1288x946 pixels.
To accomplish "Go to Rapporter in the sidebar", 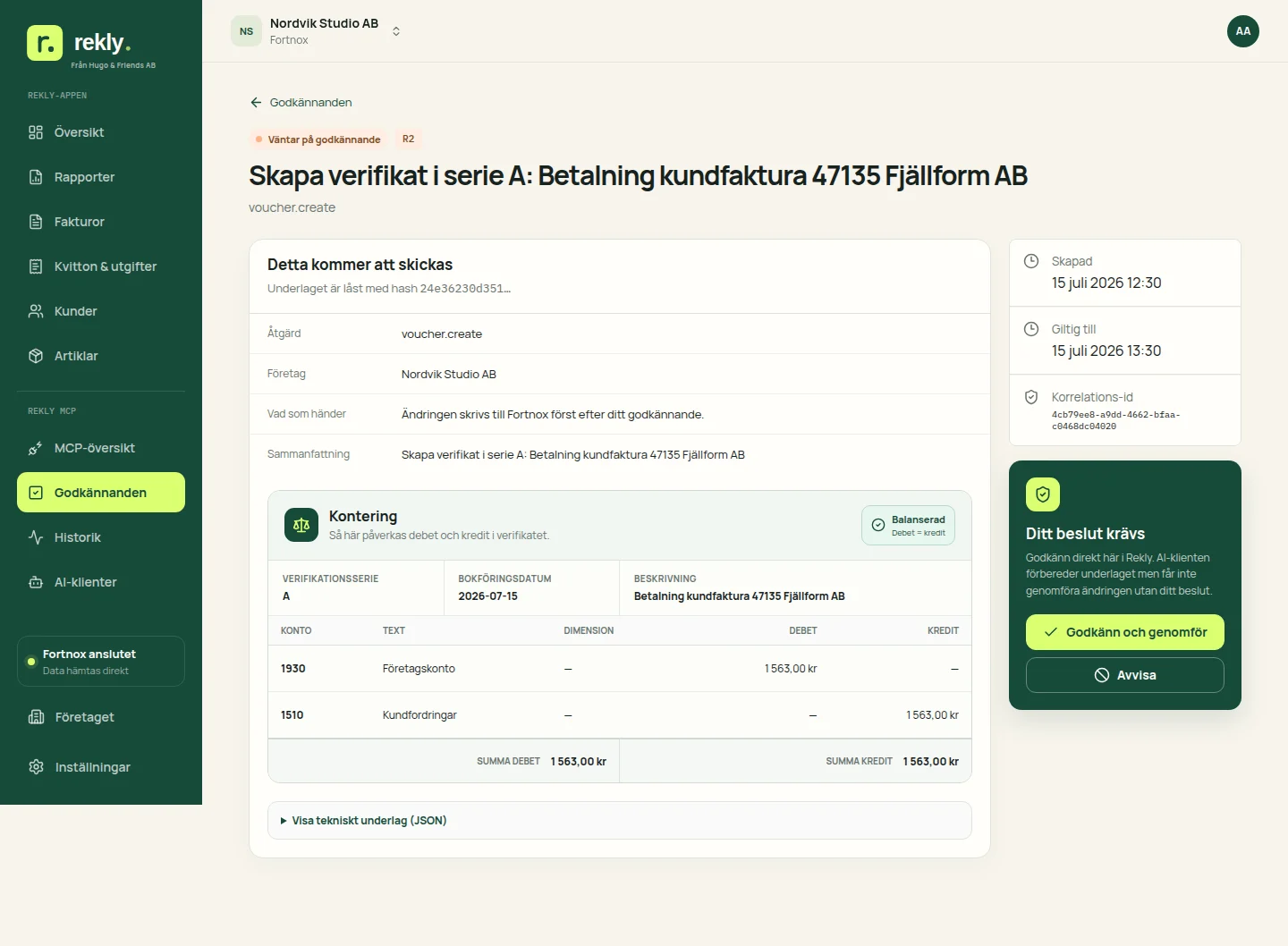I will (101, 177).
